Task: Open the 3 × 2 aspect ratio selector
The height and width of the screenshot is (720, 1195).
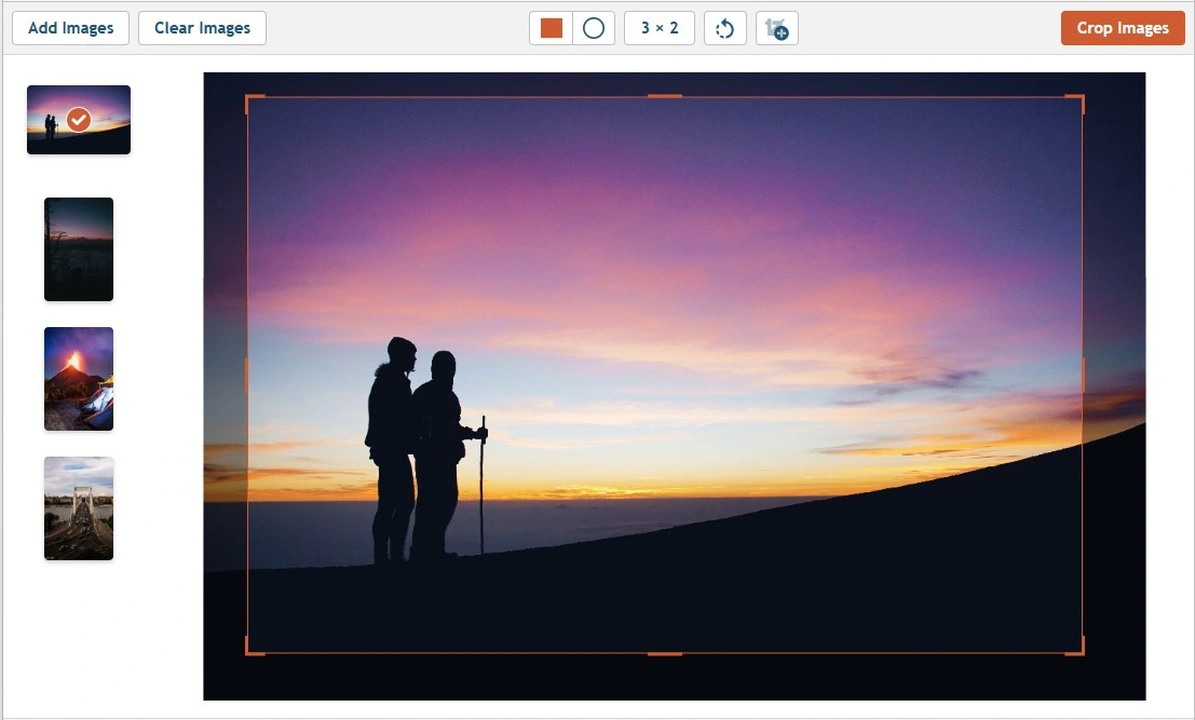Action: pyautogui.click(x=659, y=28)
